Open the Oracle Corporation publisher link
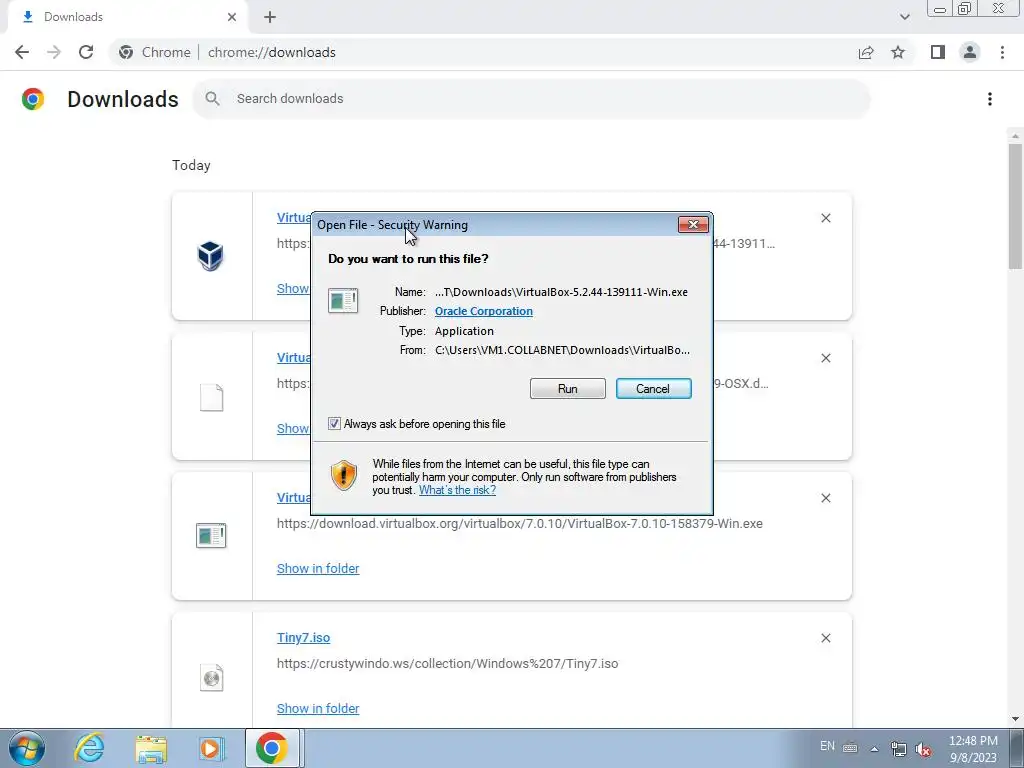This screenshot has width=1024, height=768. point(483,311)
